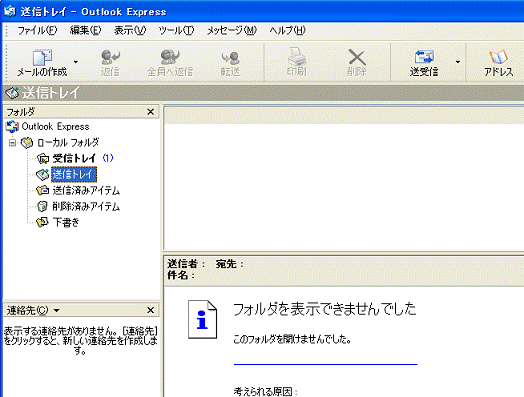Click the 送信者 label in preview header

tap(186, 264)
